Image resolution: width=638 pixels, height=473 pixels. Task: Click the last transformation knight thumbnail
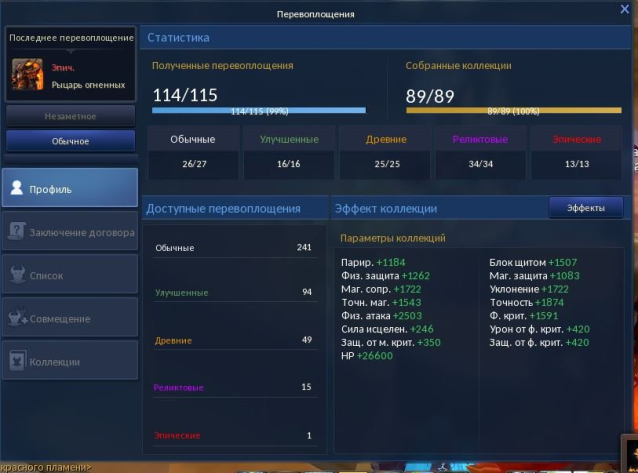pos(28,75)
